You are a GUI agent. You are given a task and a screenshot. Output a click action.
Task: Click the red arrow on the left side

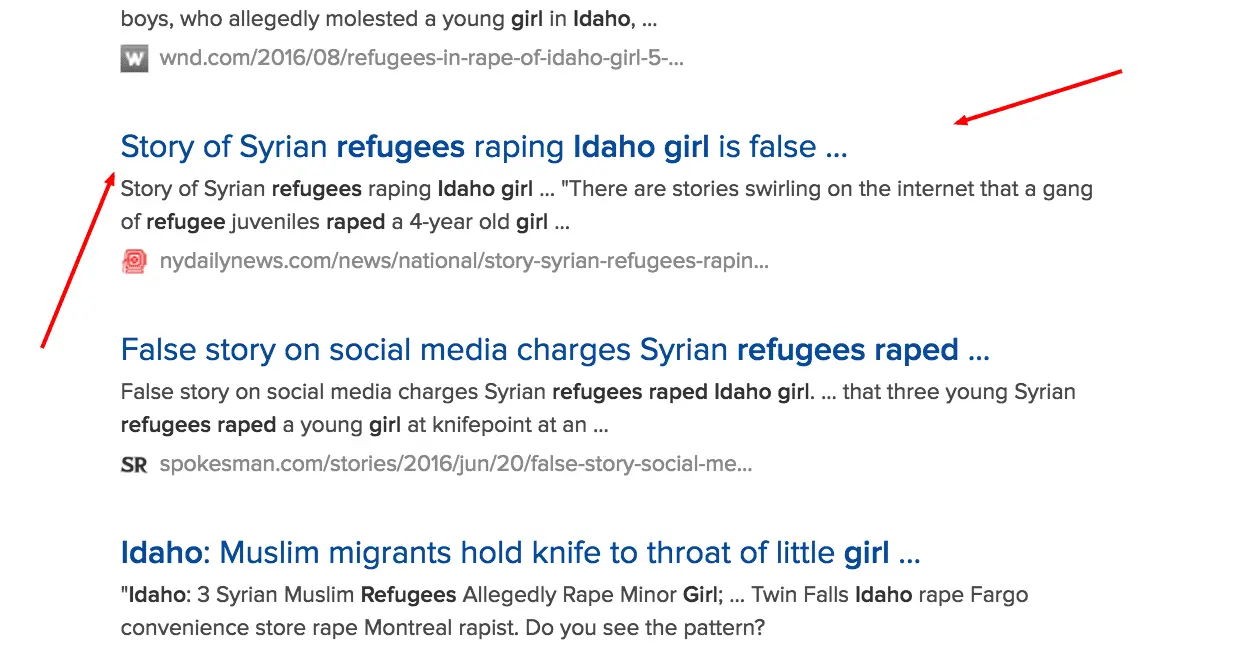76,260
